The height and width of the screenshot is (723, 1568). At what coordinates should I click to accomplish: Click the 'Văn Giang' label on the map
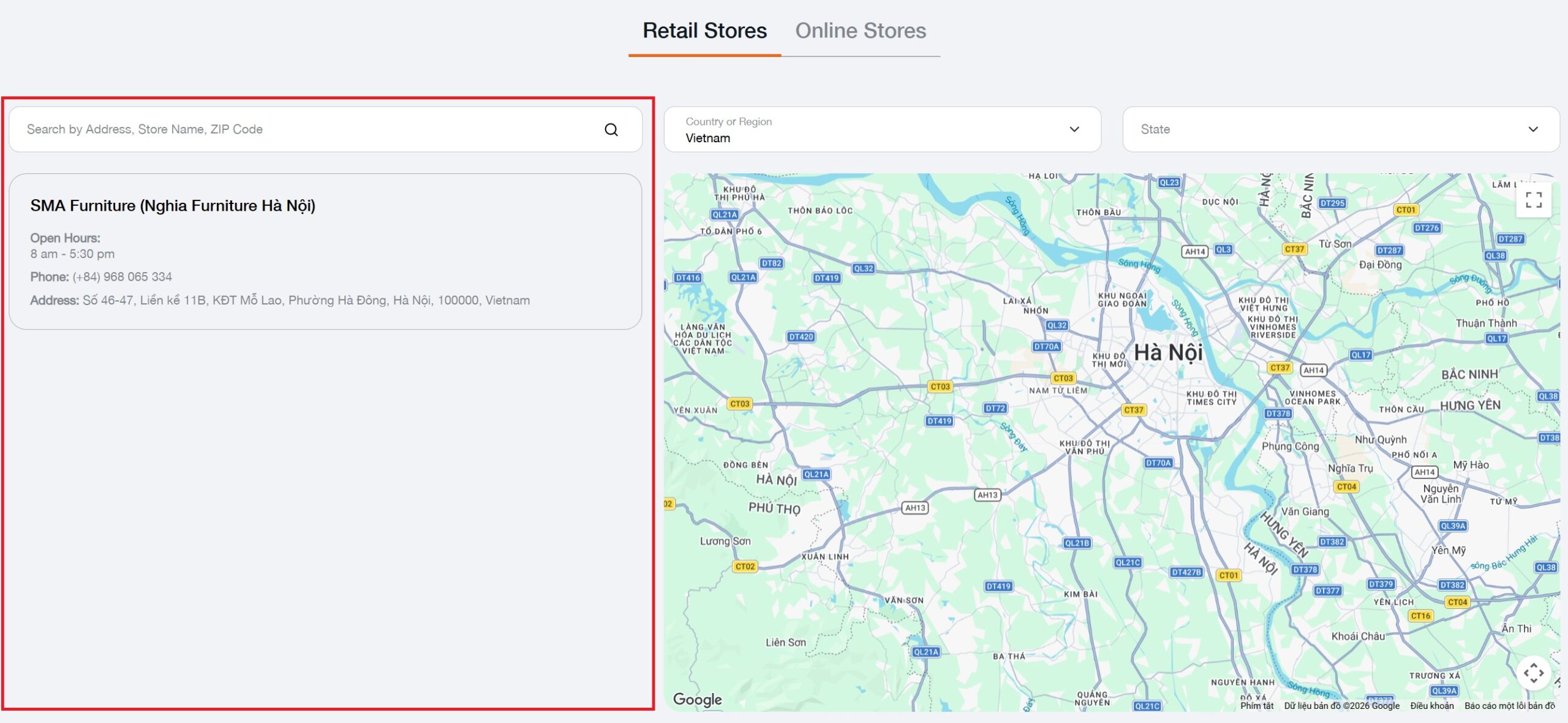pos(1305,512)
